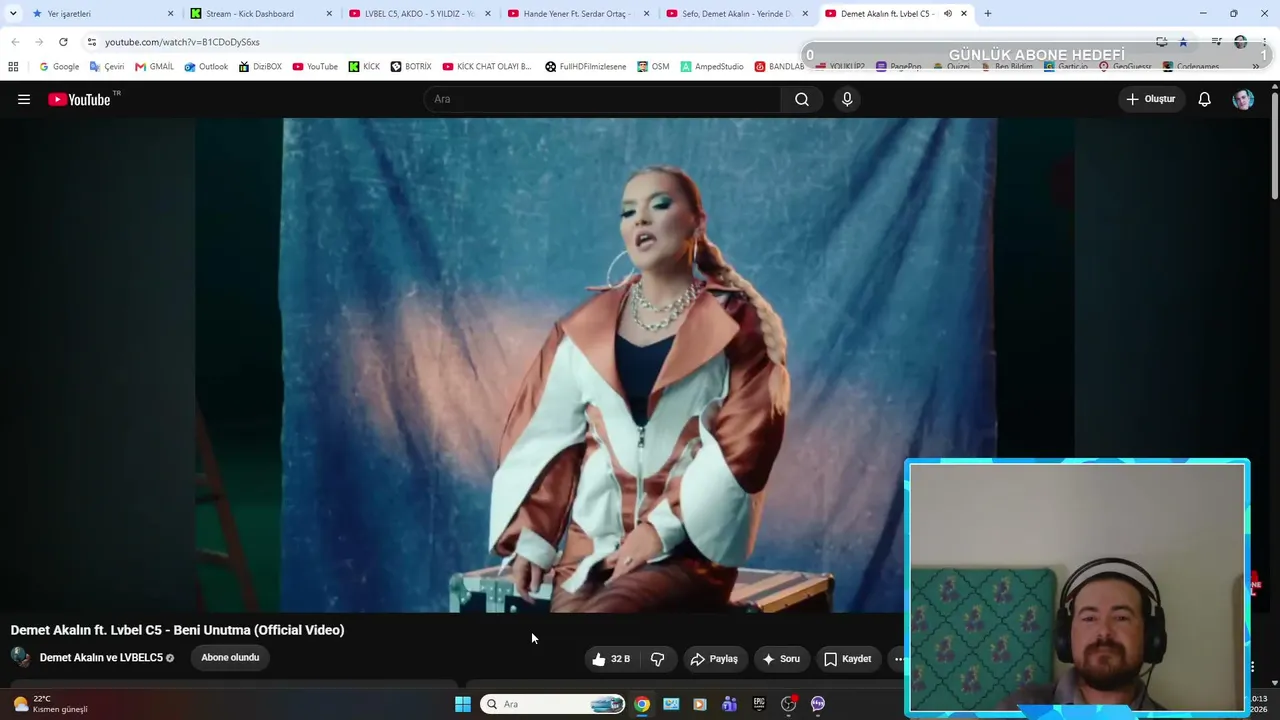Switch to the Hande Yener Ft. Serdar Ortaç tab
The width and height of the screenshot is (1280, 720).
tap(579, 14)
